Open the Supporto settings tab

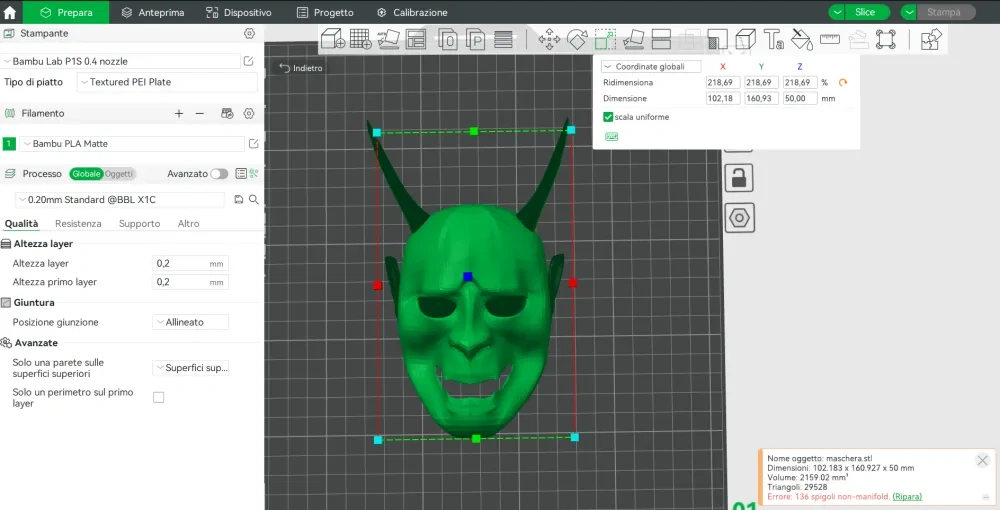pos(139,224)
